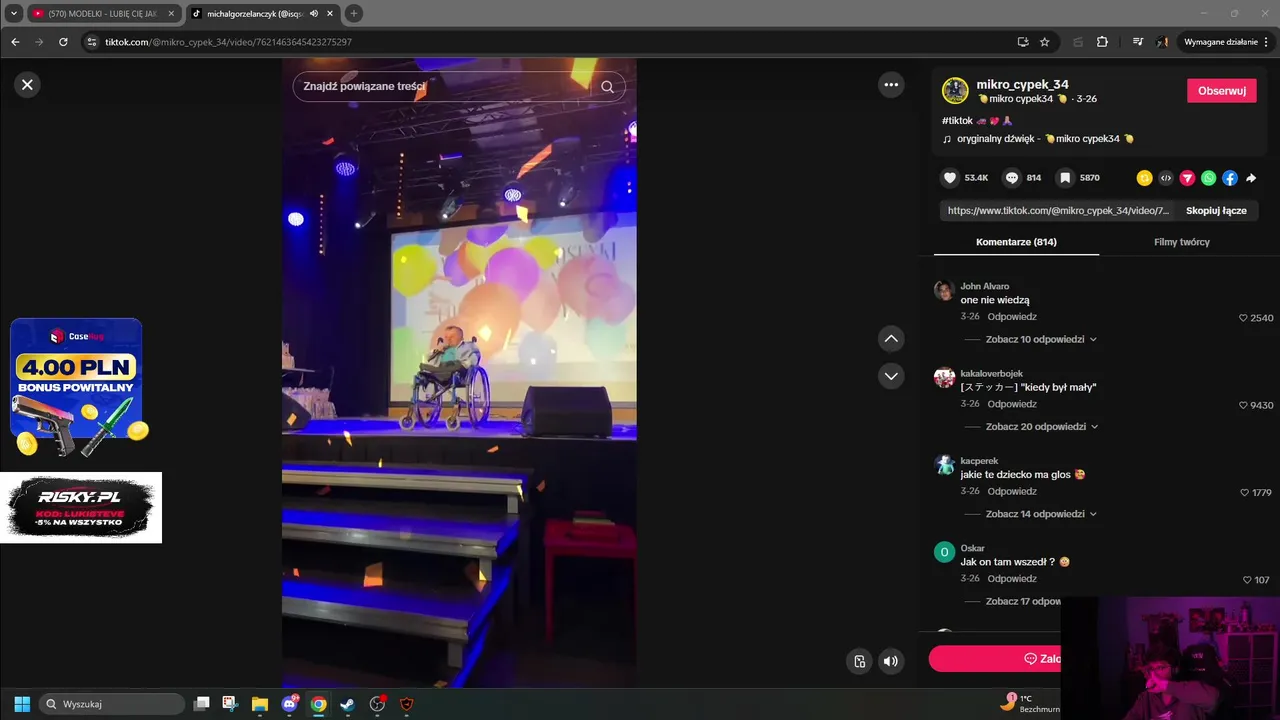
Task: Like the video with heart icon
Action: [950, 178]
